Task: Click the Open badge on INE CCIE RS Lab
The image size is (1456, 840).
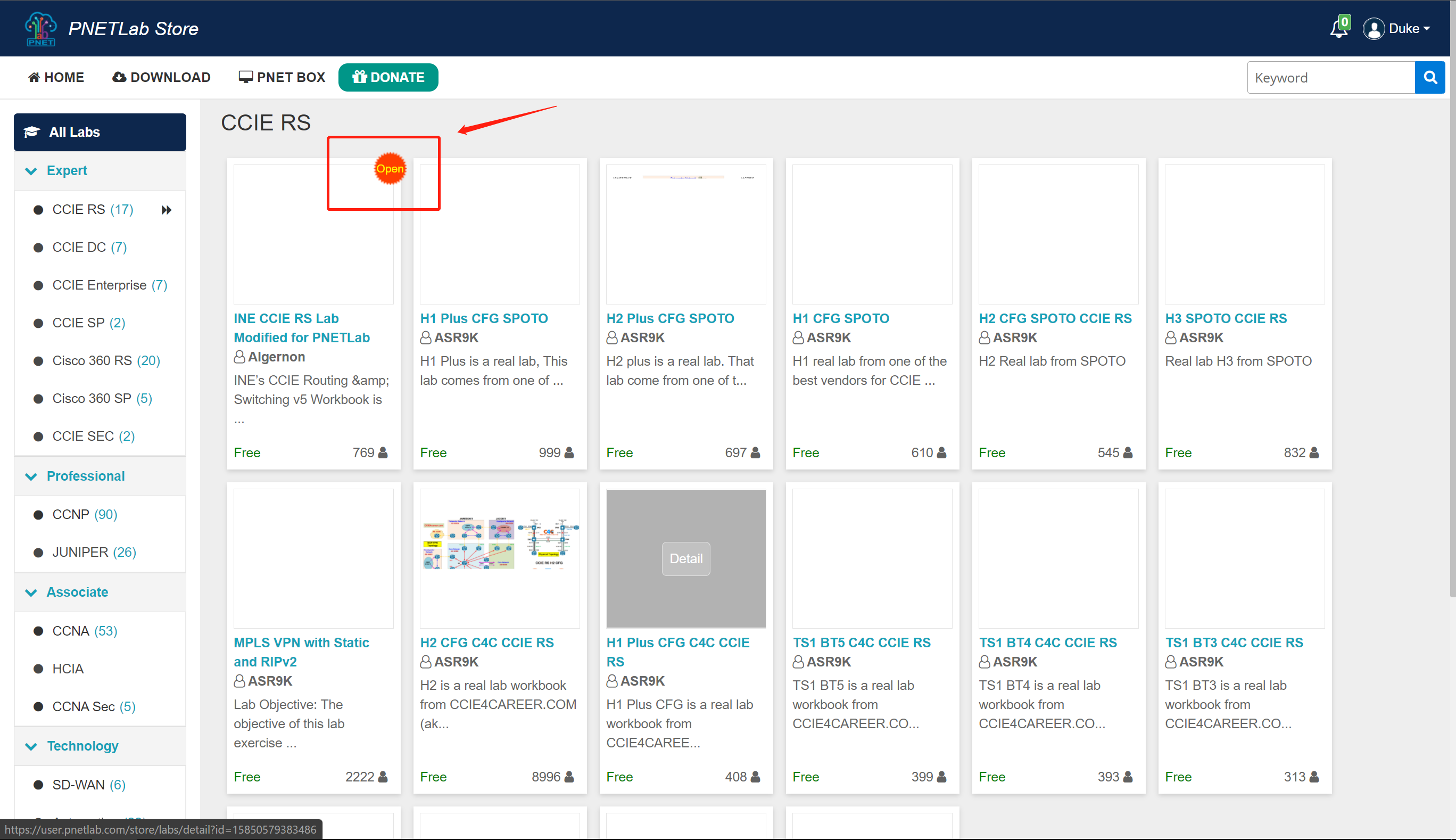Action: pos(390,168)
